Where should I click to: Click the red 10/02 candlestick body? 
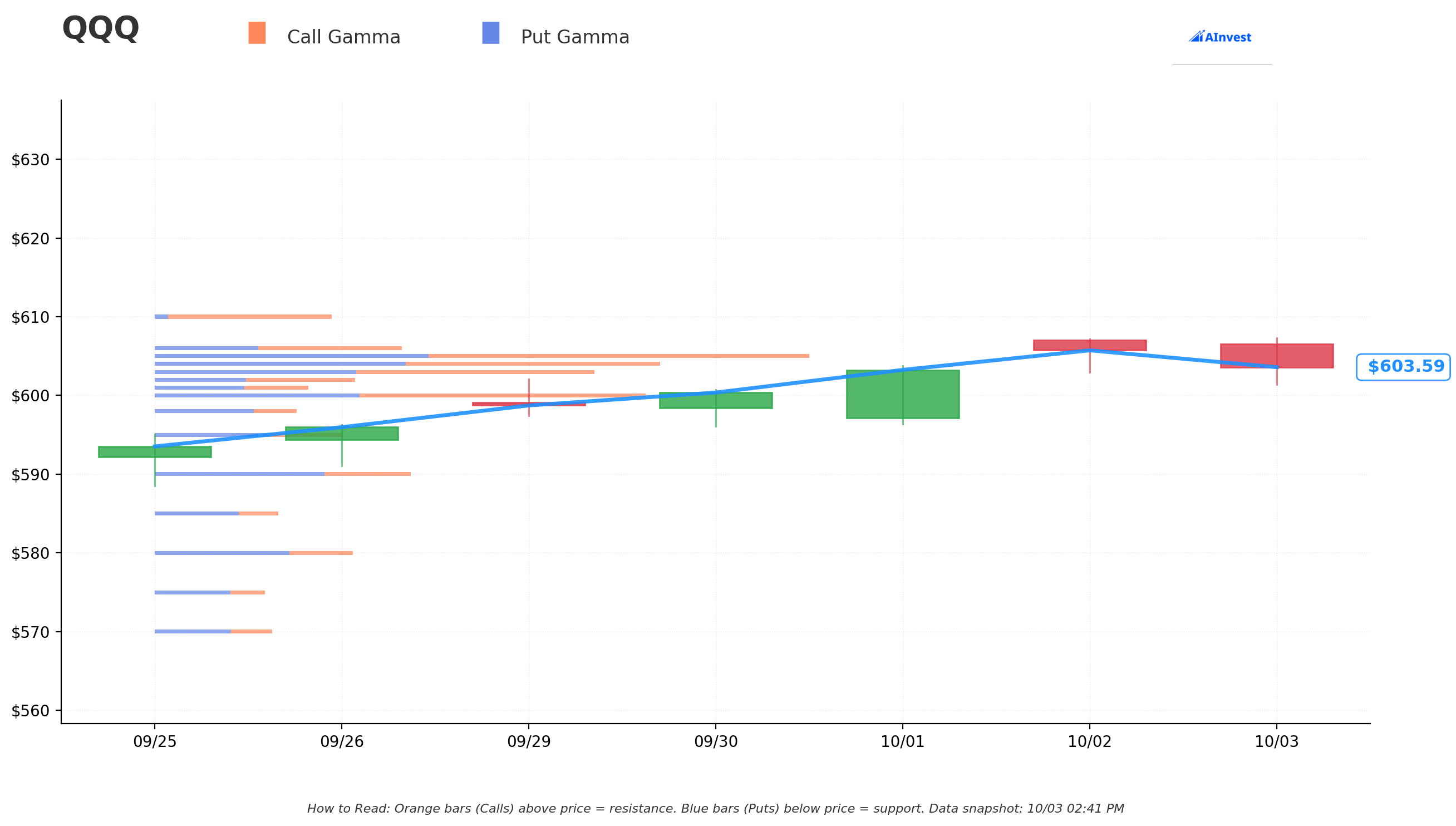(1090, 345)
